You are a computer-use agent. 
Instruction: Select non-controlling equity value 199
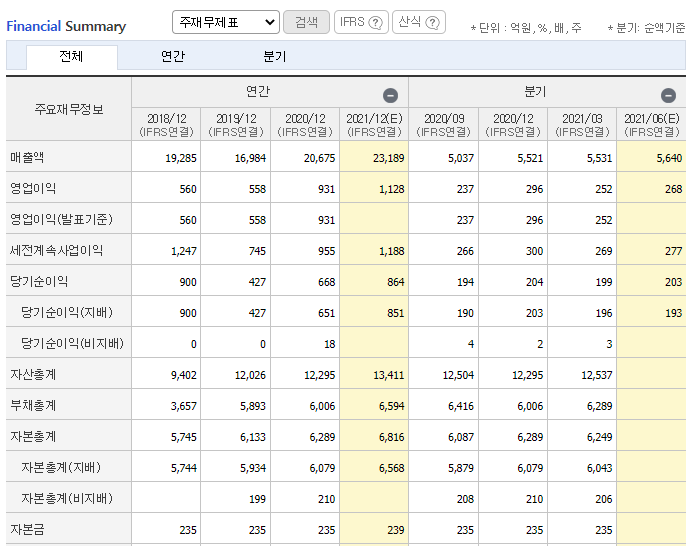[257, 499]
